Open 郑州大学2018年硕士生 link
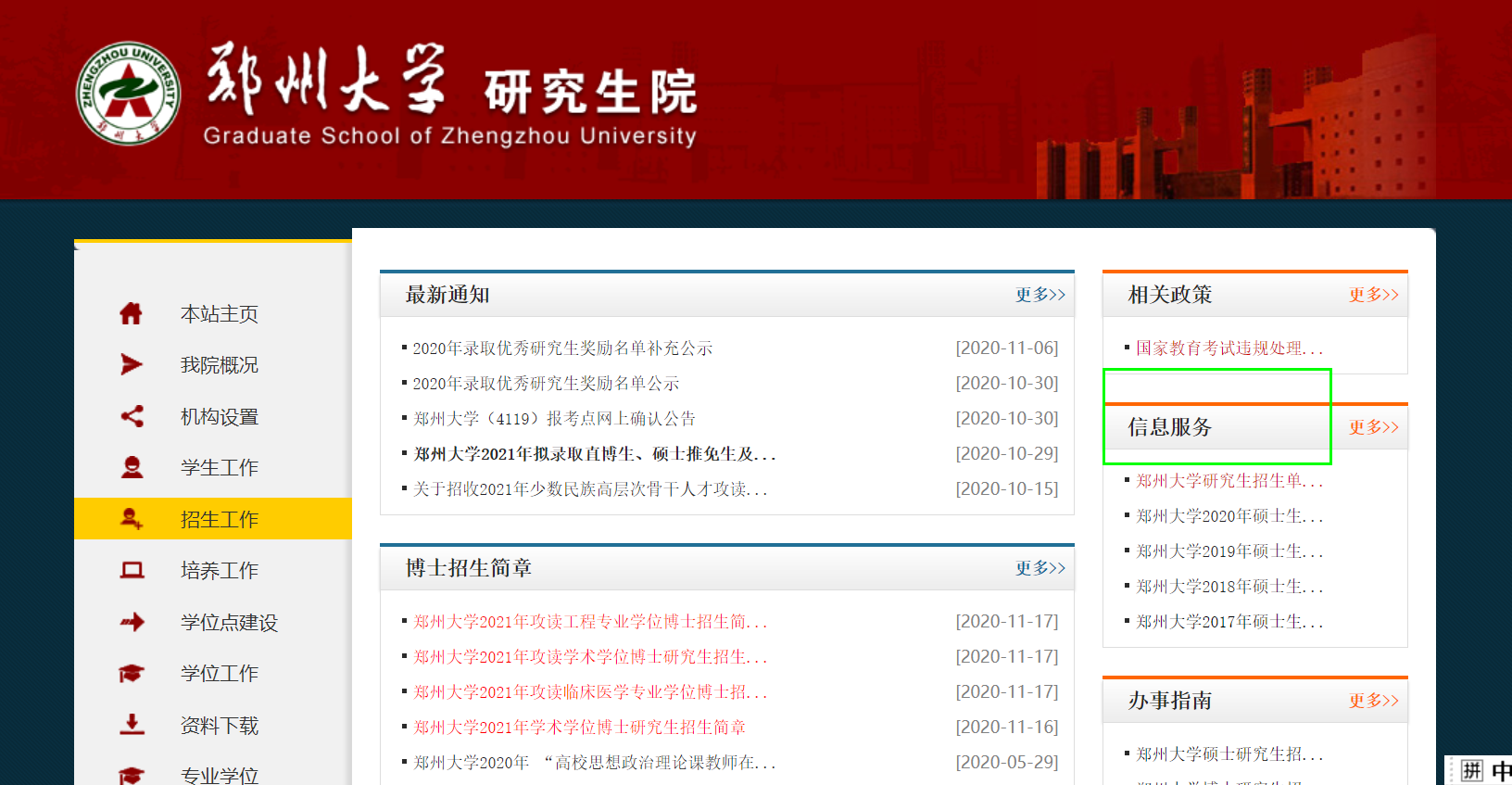The image size is (1512, 785). 1229,587
